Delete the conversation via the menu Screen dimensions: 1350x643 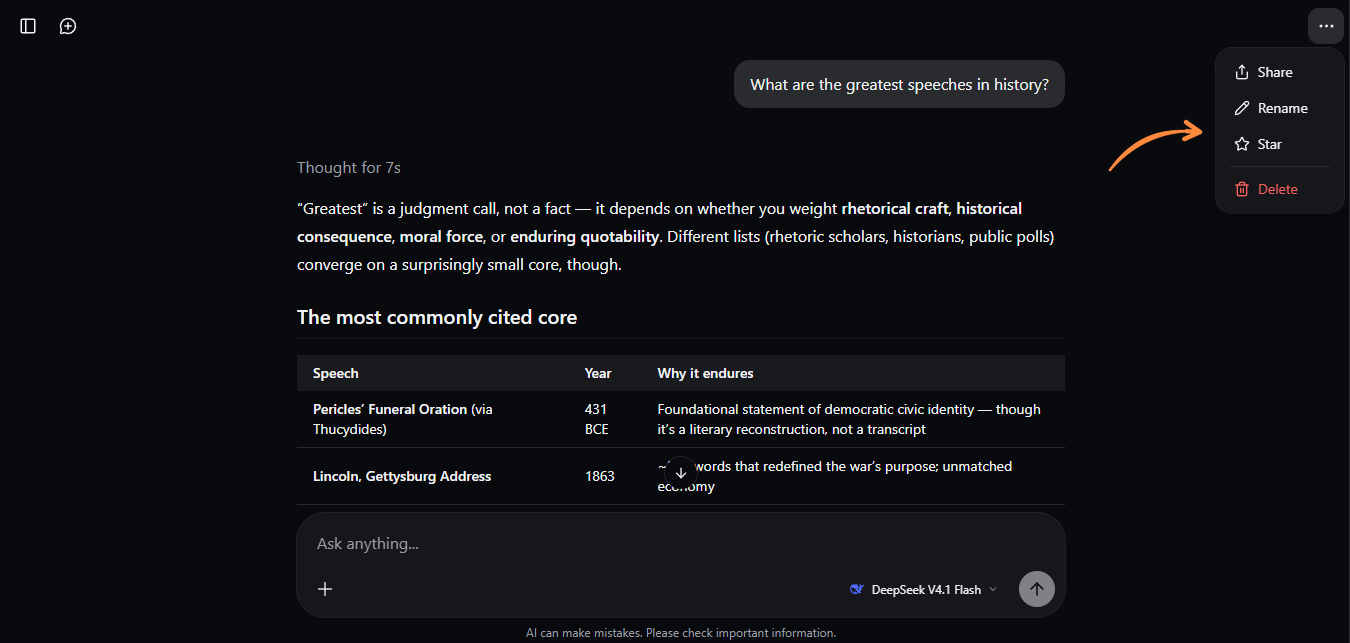[1279, 189]
